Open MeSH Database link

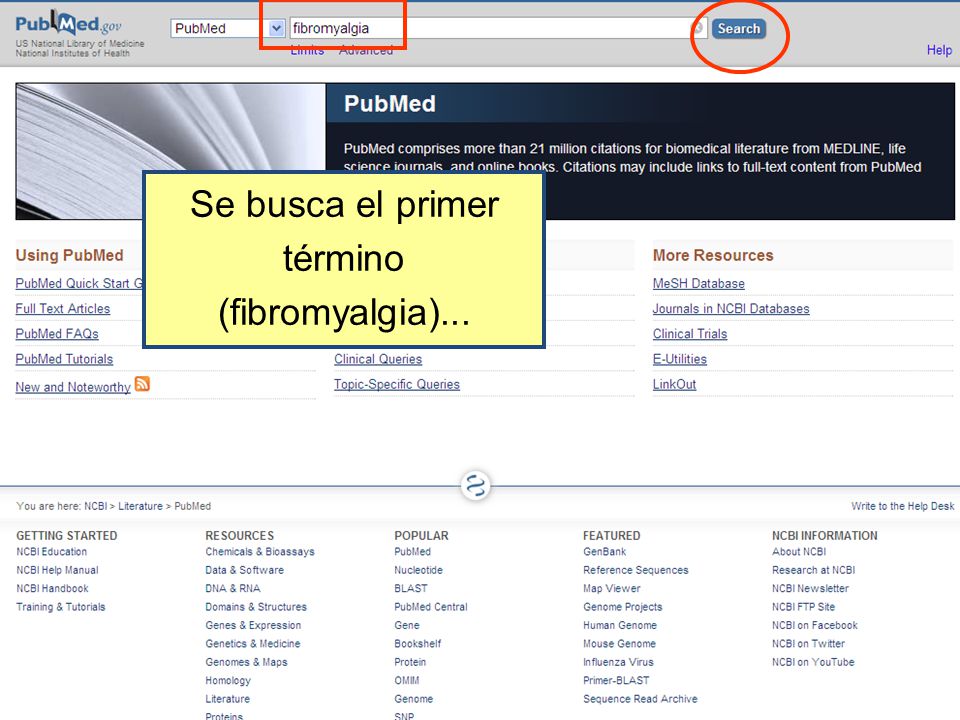[699, 283]
